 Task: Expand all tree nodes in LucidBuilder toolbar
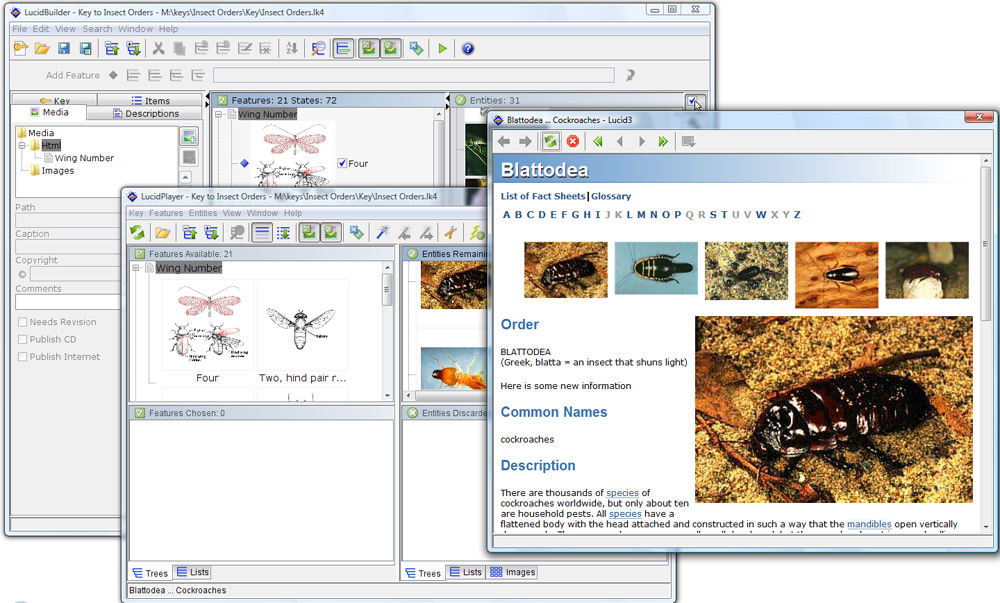[133, 48]
